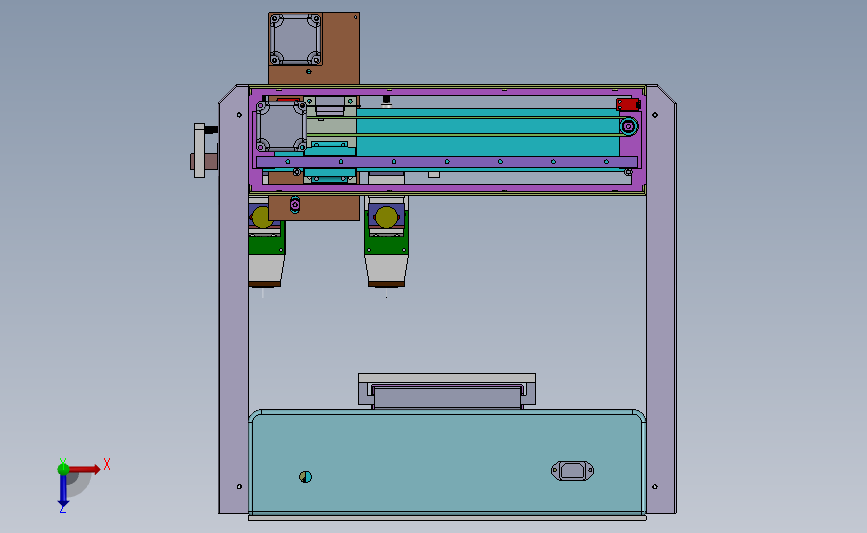Select the bottom screw hole of the right side plate

(x=655, y=487)
